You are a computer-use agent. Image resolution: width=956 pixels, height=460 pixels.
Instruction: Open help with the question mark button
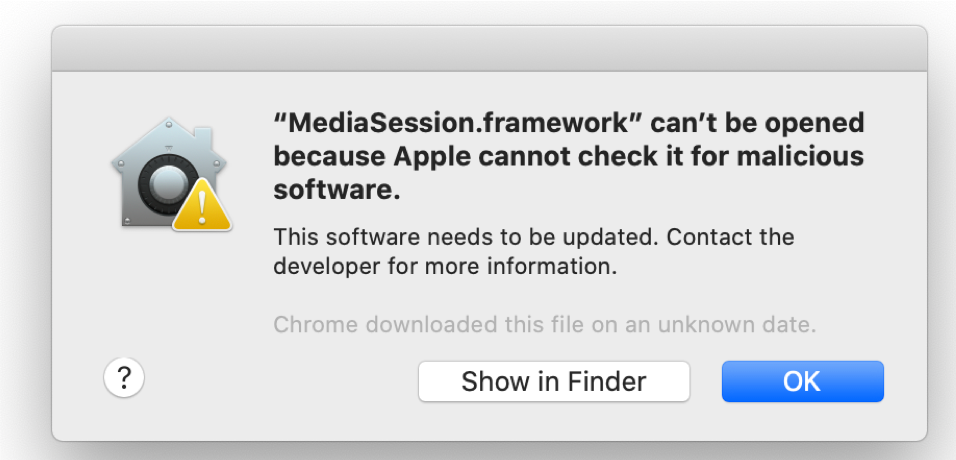click(124, 378)
